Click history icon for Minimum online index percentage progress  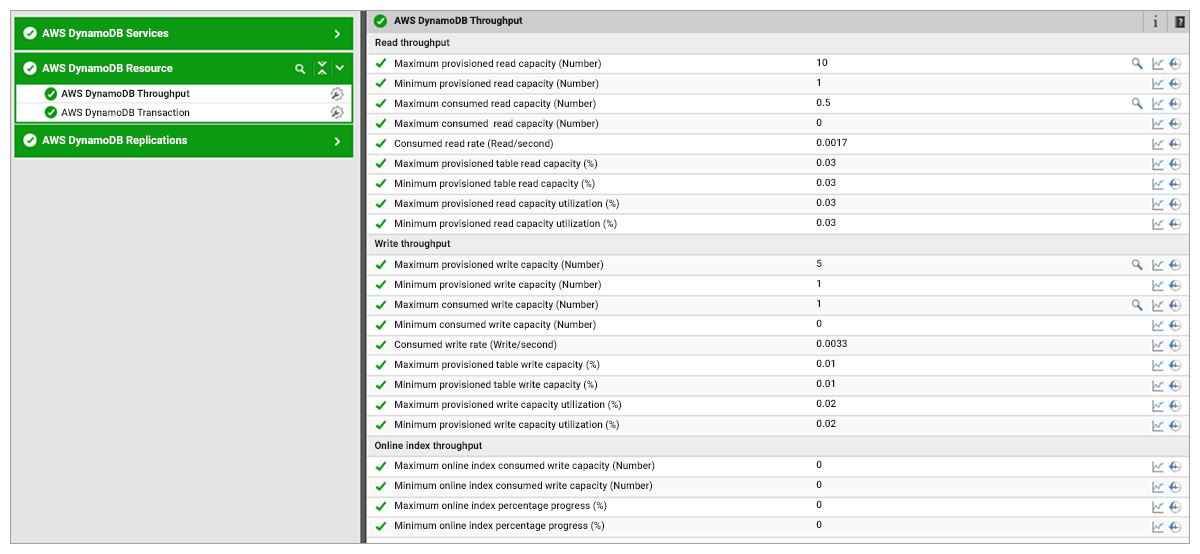[1175, 526]
